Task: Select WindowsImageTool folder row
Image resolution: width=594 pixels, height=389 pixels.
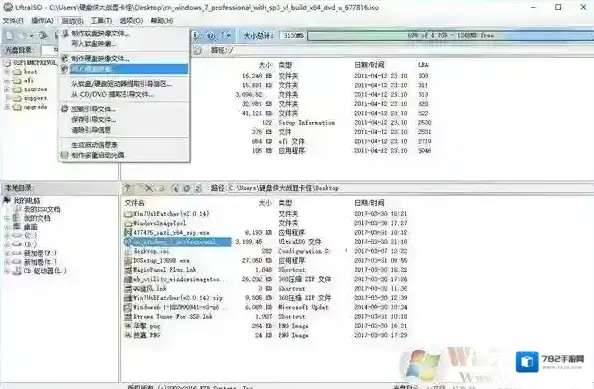Action: pyautogui.click(x=266, y=223)
